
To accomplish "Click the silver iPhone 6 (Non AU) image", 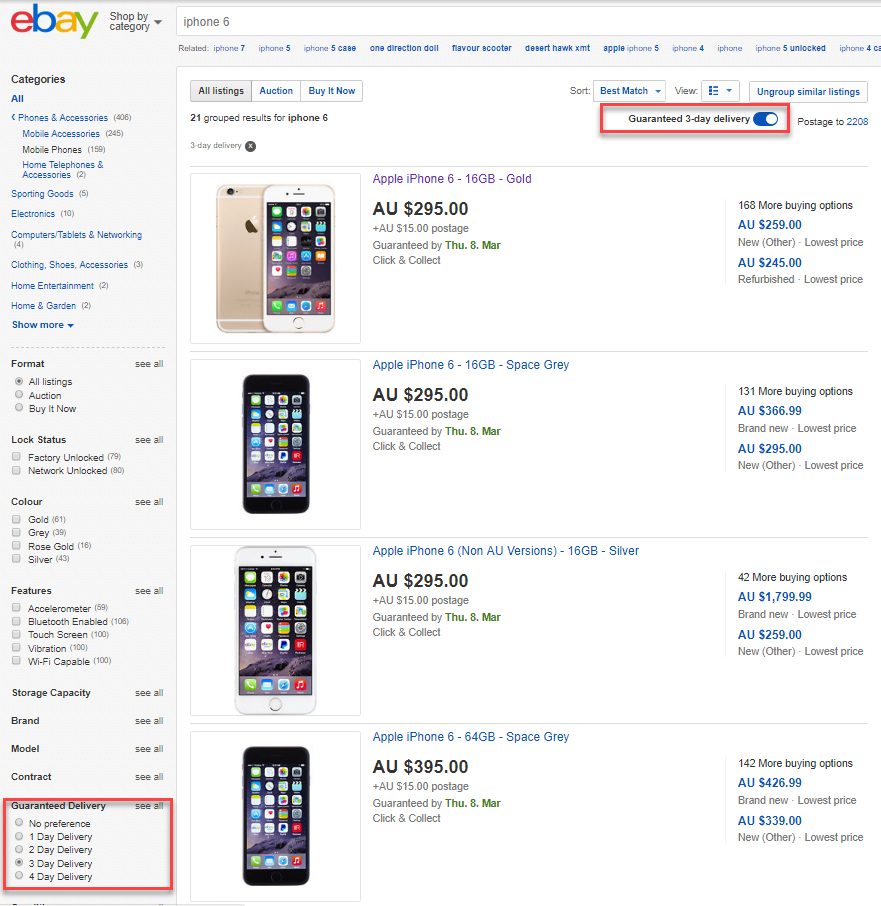I will coord(276,629).
